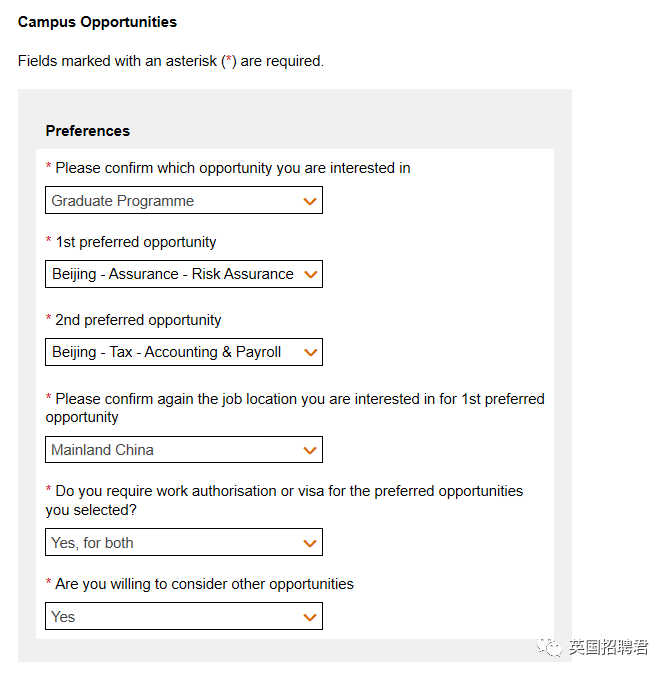
Task: Click the required fields asterisk notice
Action: pyautogui.click(x=171, y=61)
